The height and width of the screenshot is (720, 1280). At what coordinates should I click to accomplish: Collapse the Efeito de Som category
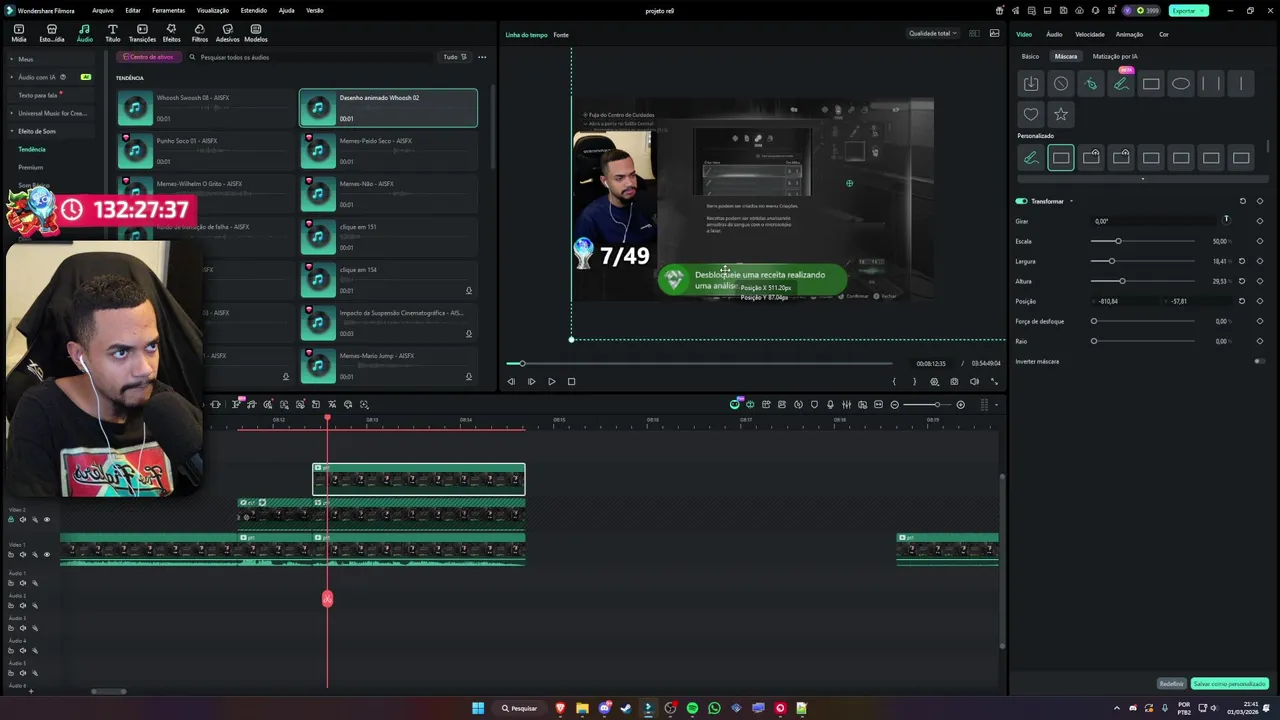coord(12,131)
